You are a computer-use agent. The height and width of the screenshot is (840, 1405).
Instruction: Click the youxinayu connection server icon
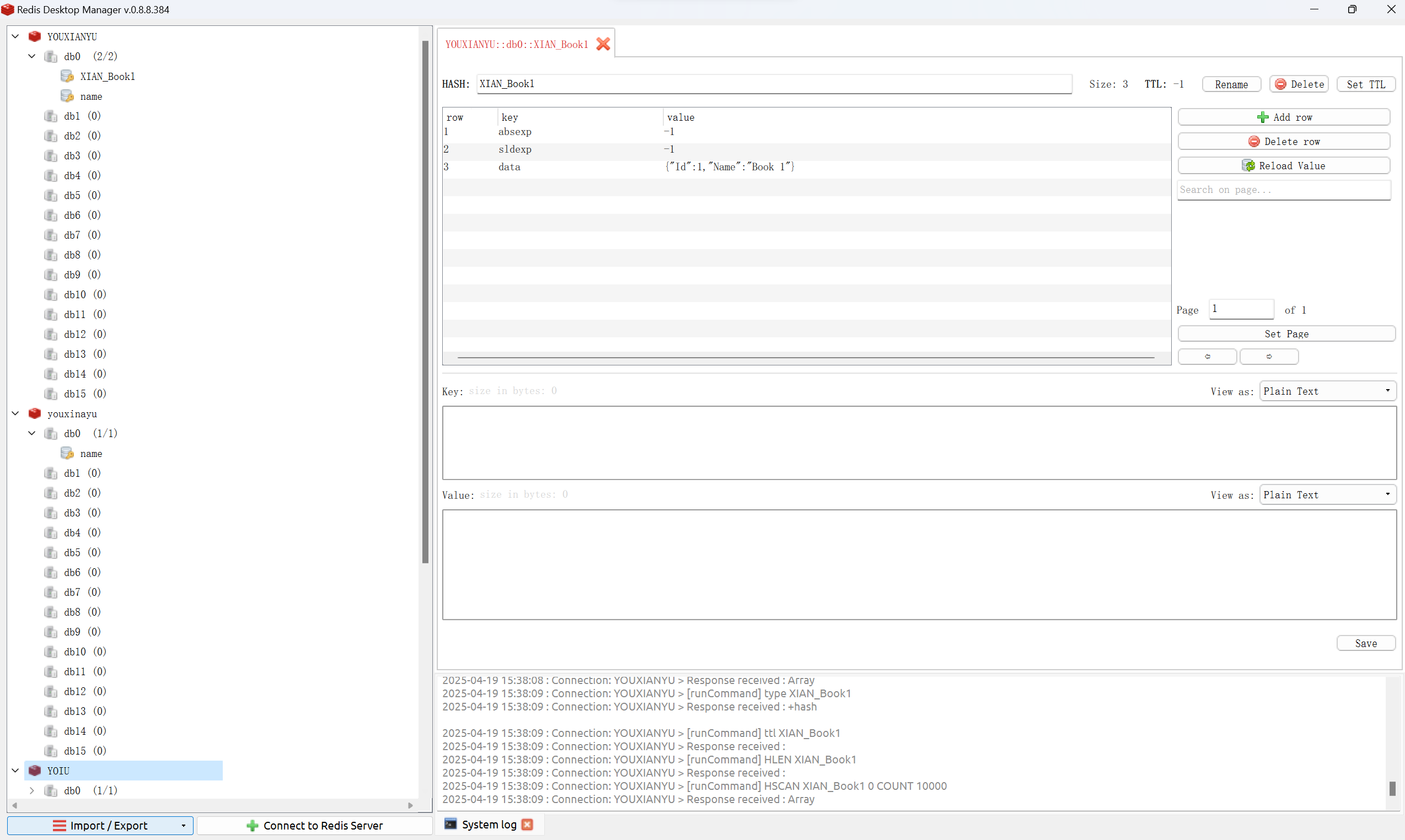tap(35, 413)
